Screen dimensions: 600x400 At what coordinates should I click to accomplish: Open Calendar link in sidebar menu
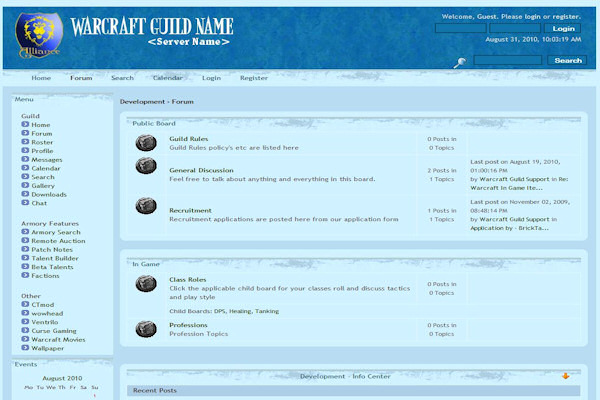[46, 168]
